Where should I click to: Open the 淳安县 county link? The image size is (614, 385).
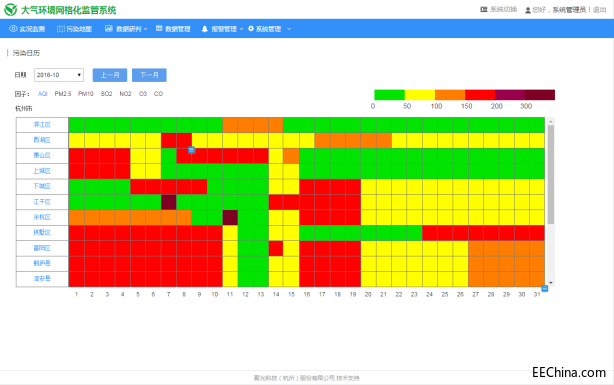tap(42, 278)
